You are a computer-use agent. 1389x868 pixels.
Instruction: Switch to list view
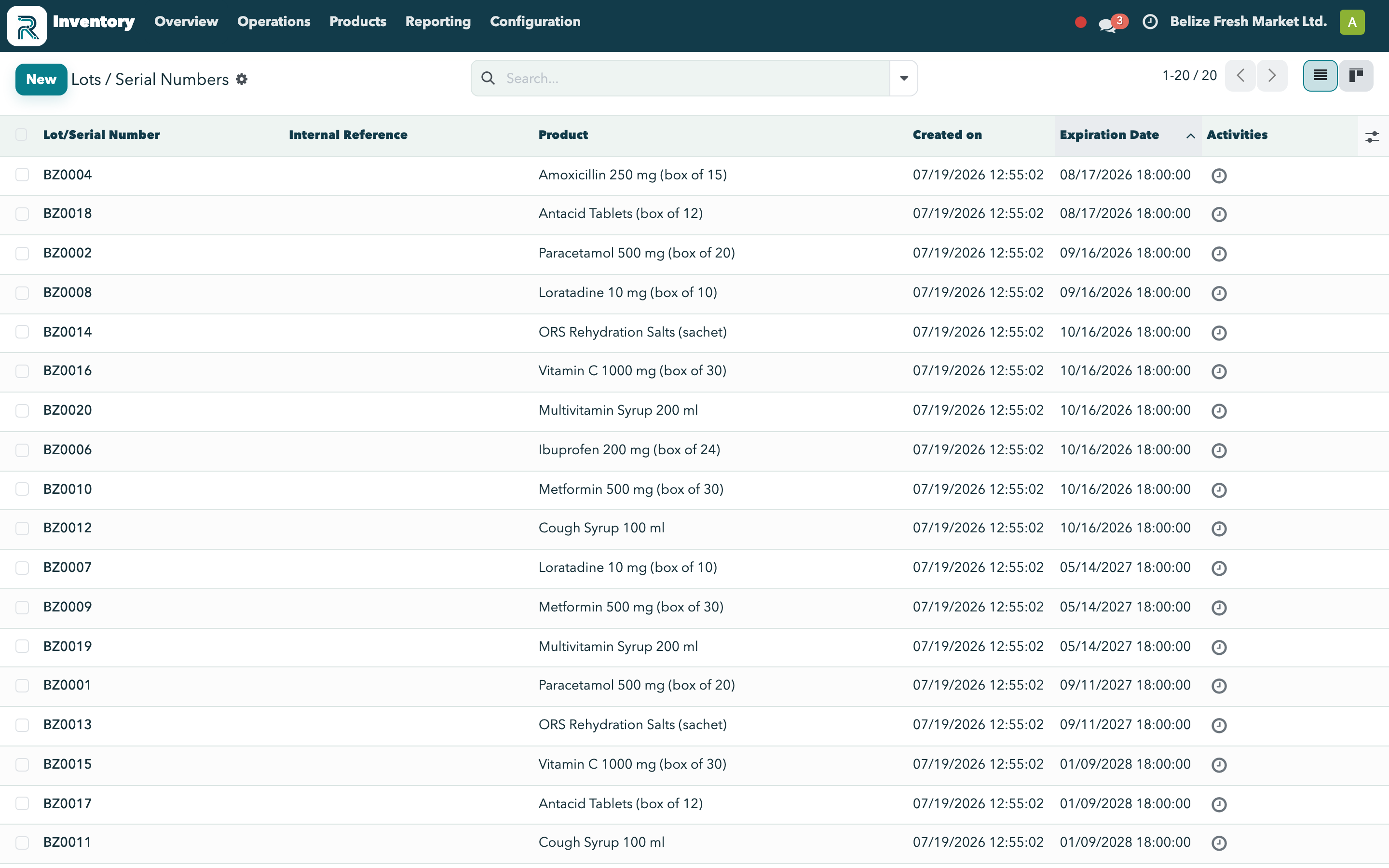pyautogui.click(x=1320, y=76)
